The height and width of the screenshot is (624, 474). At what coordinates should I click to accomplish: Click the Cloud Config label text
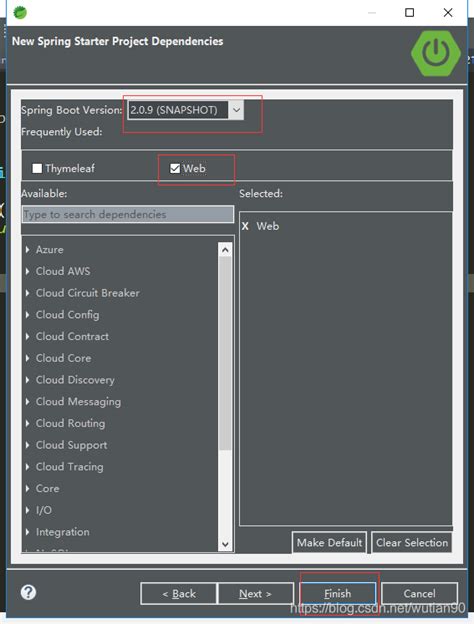(x=68, y=315)
